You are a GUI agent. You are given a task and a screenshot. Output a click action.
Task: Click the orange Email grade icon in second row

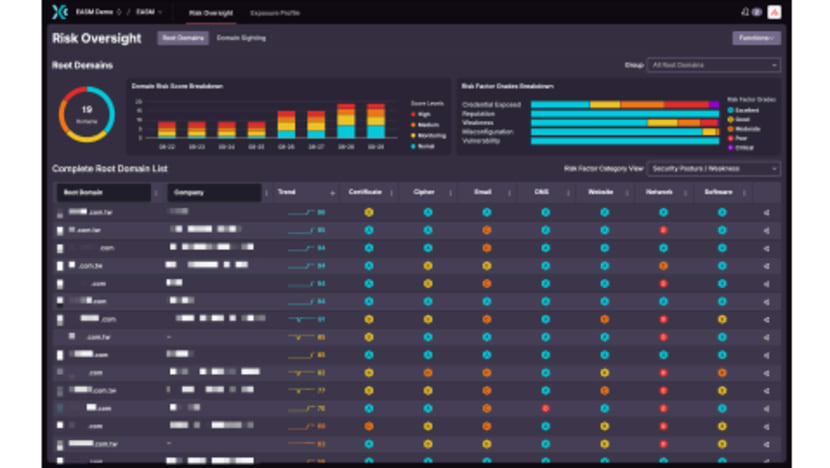pos(487,230)
